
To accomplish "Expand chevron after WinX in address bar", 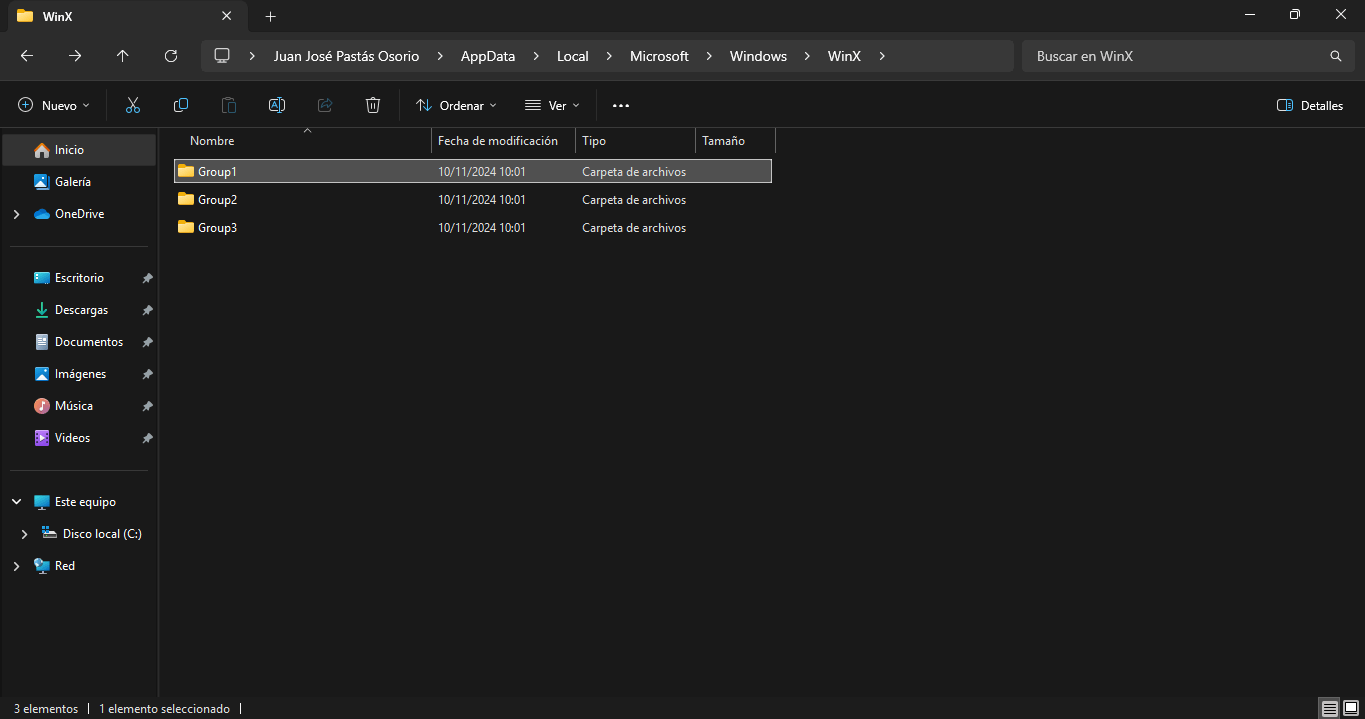I will 881,56.
